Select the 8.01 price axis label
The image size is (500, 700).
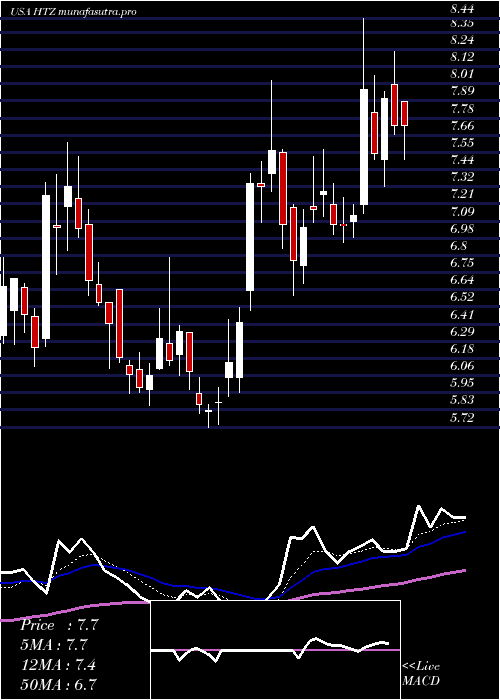[463, 74]
